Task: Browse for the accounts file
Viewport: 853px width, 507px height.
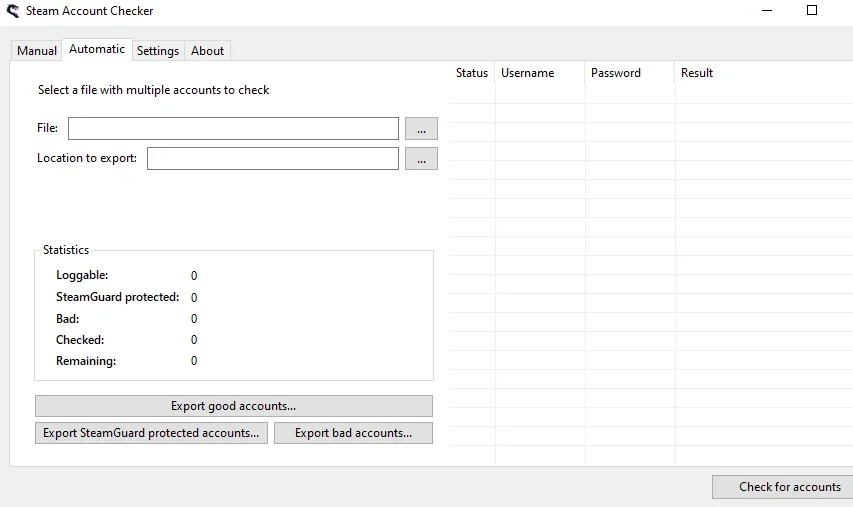Action: click(421, 128)
